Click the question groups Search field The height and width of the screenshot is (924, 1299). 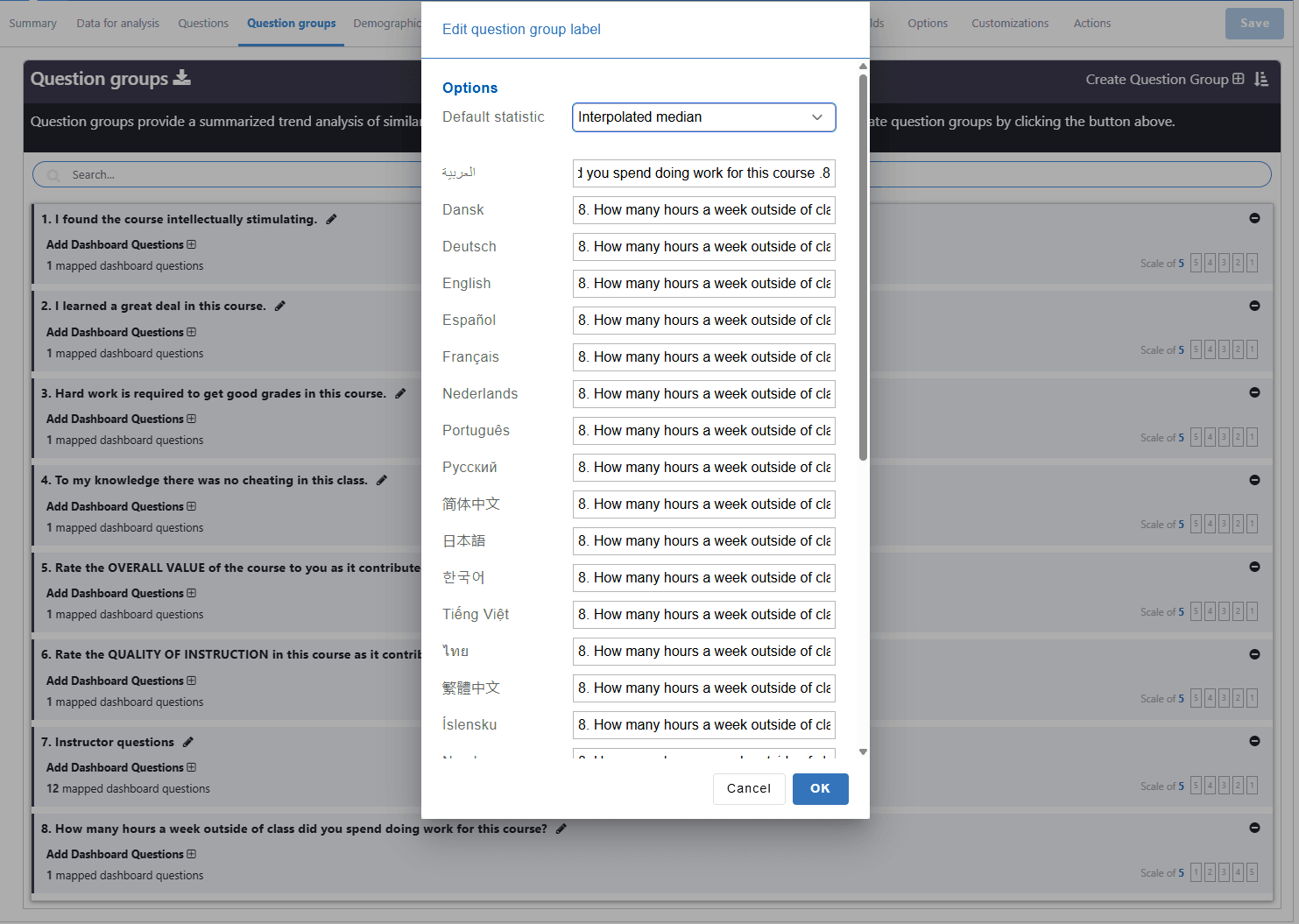pyautogui.click(x=652, y=174)
